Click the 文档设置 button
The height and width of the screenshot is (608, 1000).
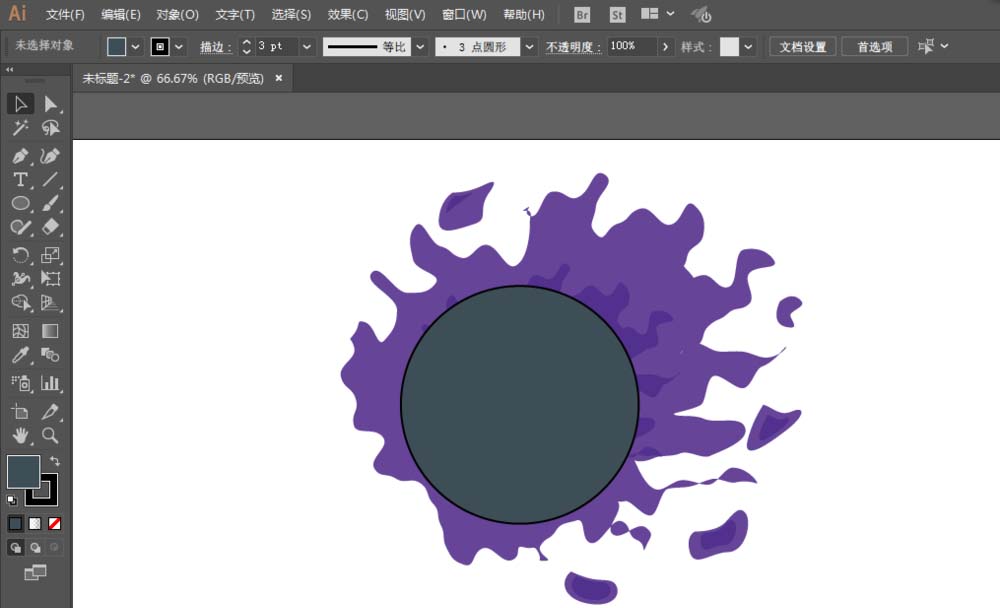coord(802,47)
